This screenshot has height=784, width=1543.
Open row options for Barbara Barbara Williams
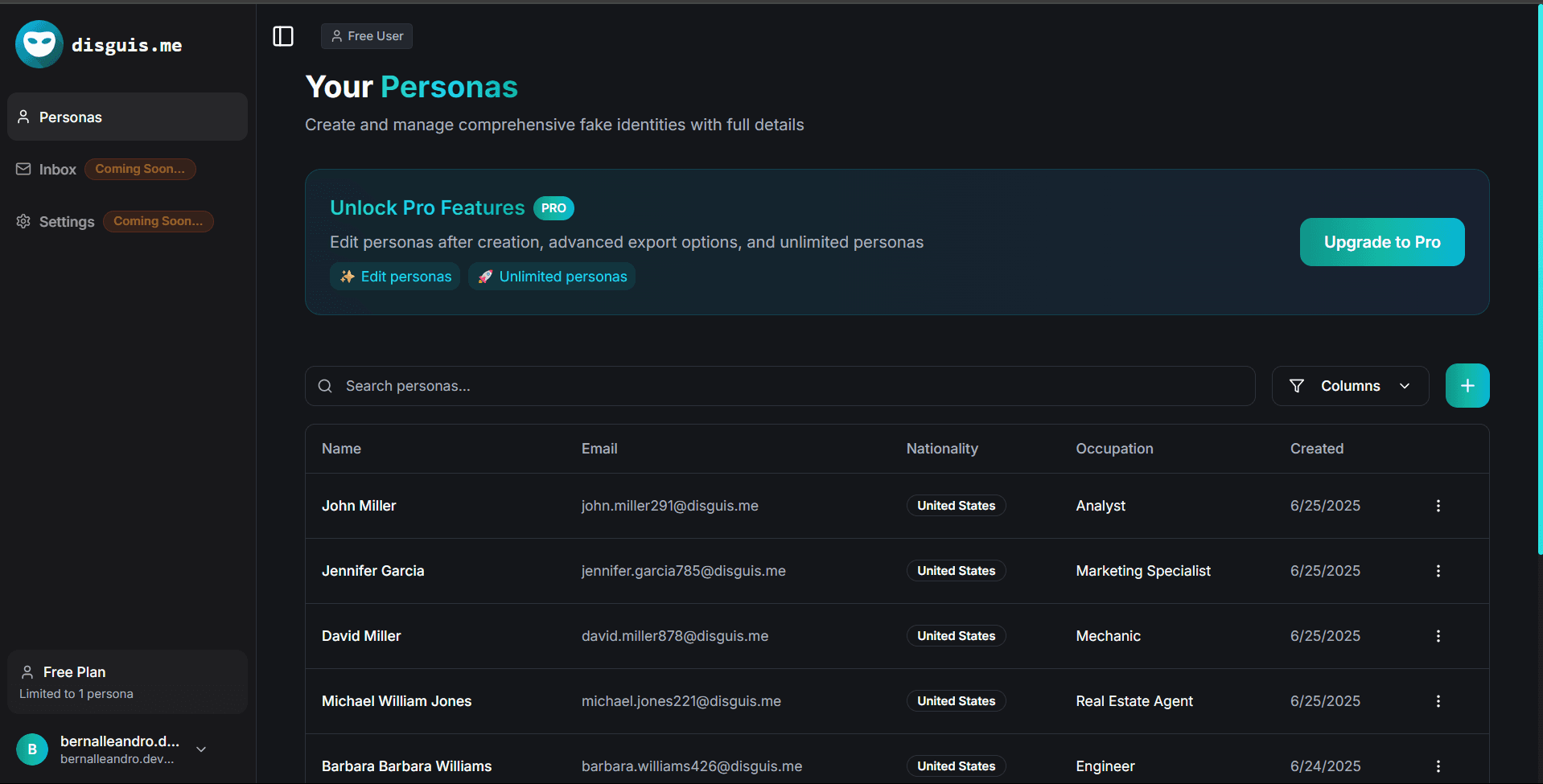pyautogui.click(x=1438, y=766)
